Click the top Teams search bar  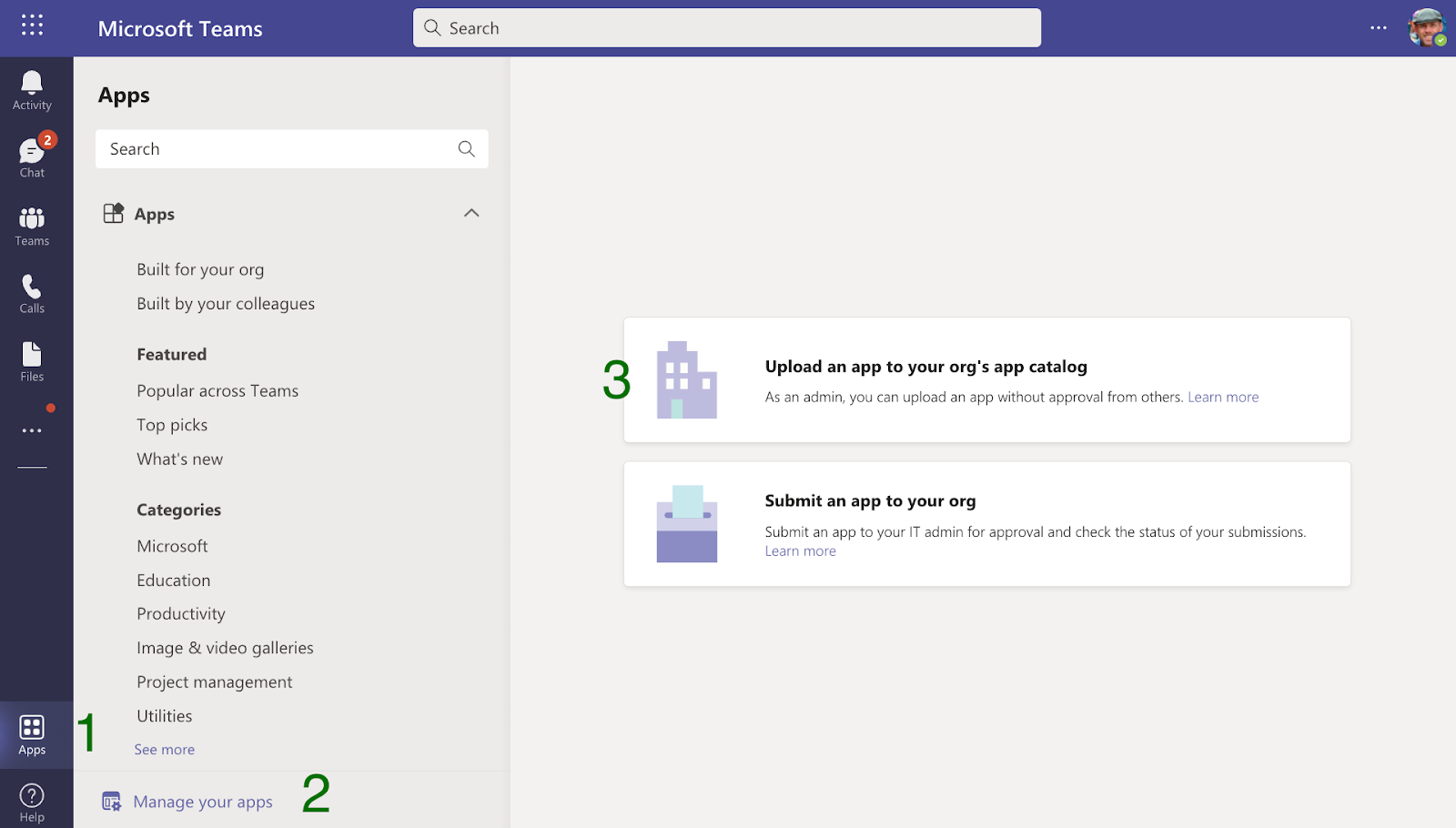click(727, 28)
